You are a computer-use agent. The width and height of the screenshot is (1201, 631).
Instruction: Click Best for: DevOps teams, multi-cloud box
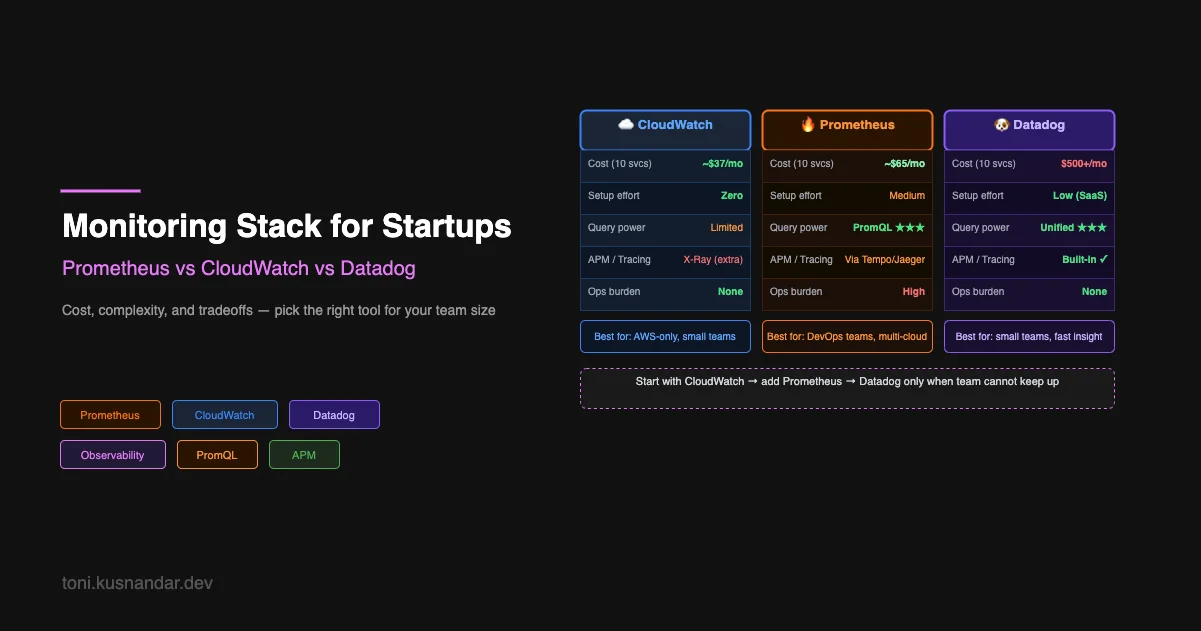pyautogui.click(x=847, y=337)
